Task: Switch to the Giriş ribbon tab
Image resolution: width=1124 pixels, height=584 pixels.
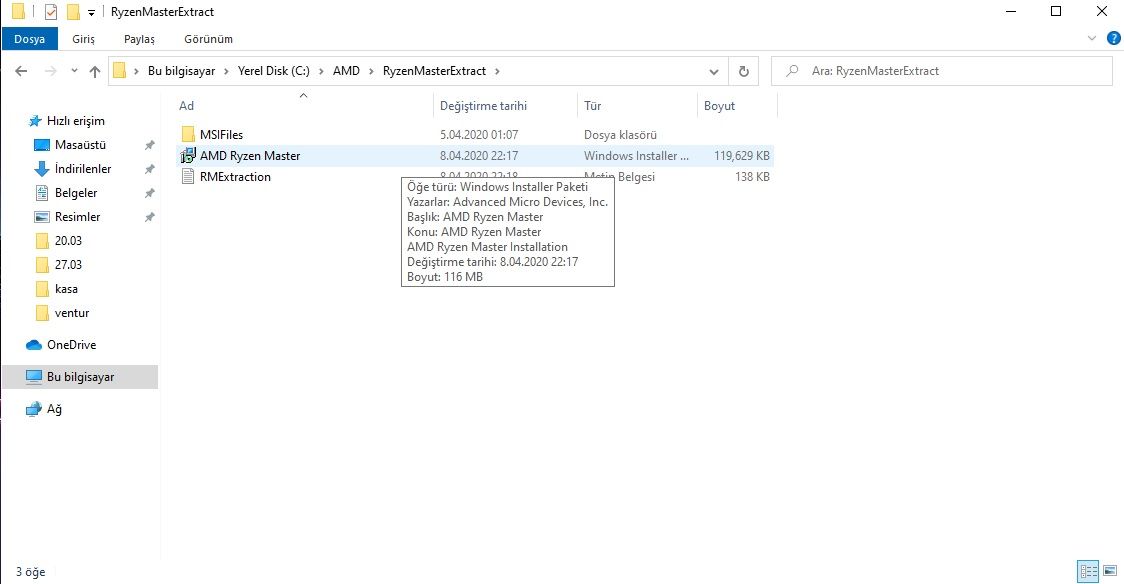Action: (83, 39)
